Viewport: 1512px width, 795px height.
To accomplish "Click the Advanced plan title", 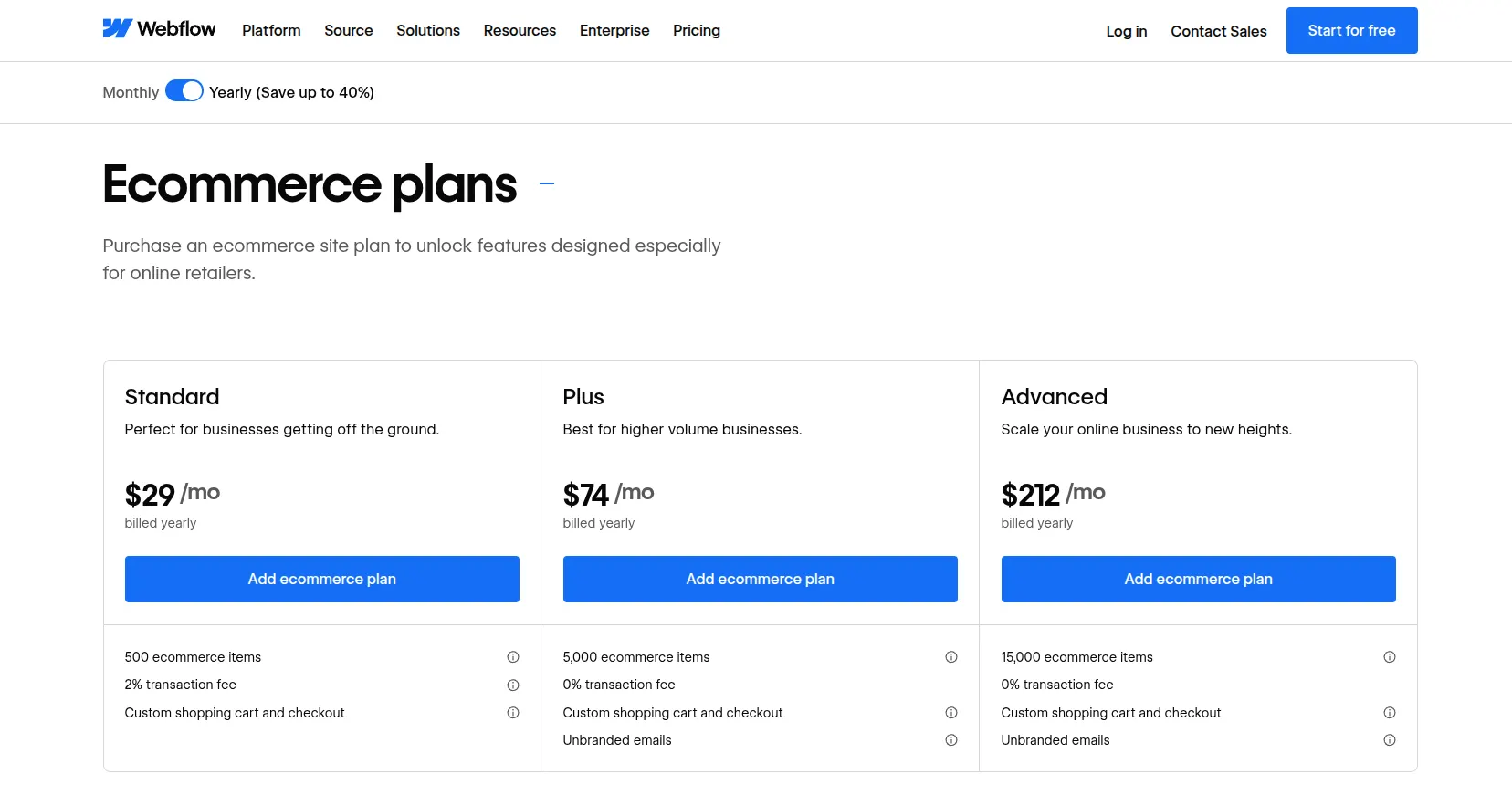I will (1055, 397).
